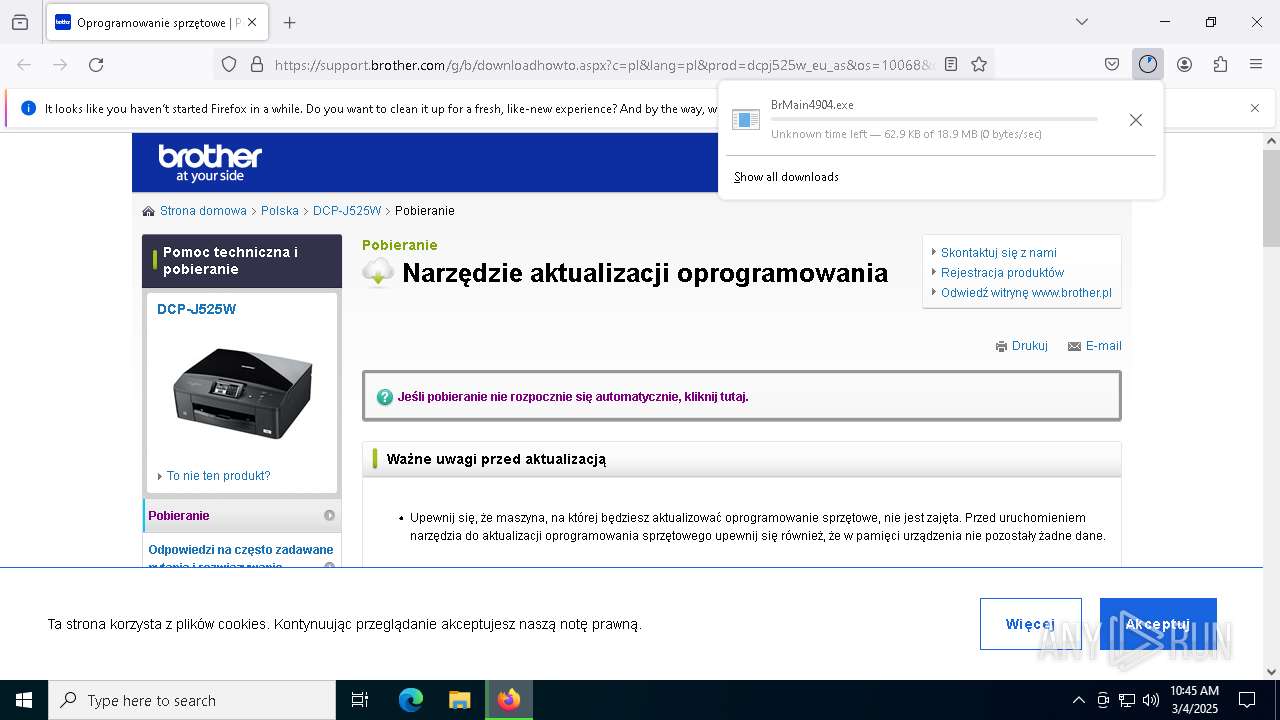Click scrollbar down arrow

pos(1271,672)
